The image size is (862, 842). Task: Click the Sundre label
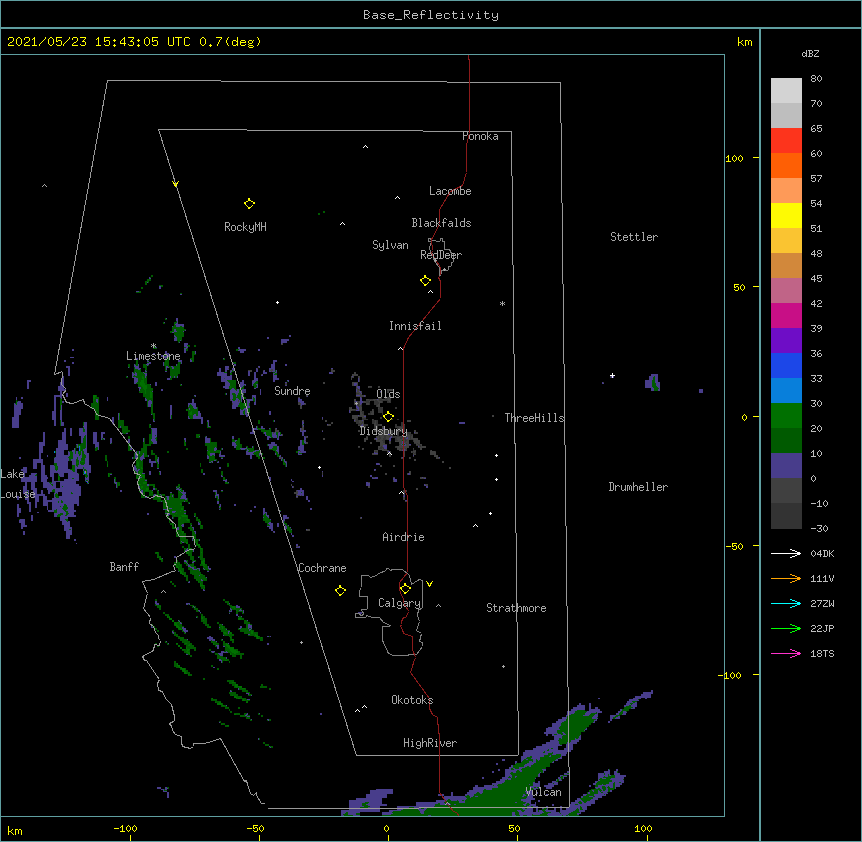point(292,391)
